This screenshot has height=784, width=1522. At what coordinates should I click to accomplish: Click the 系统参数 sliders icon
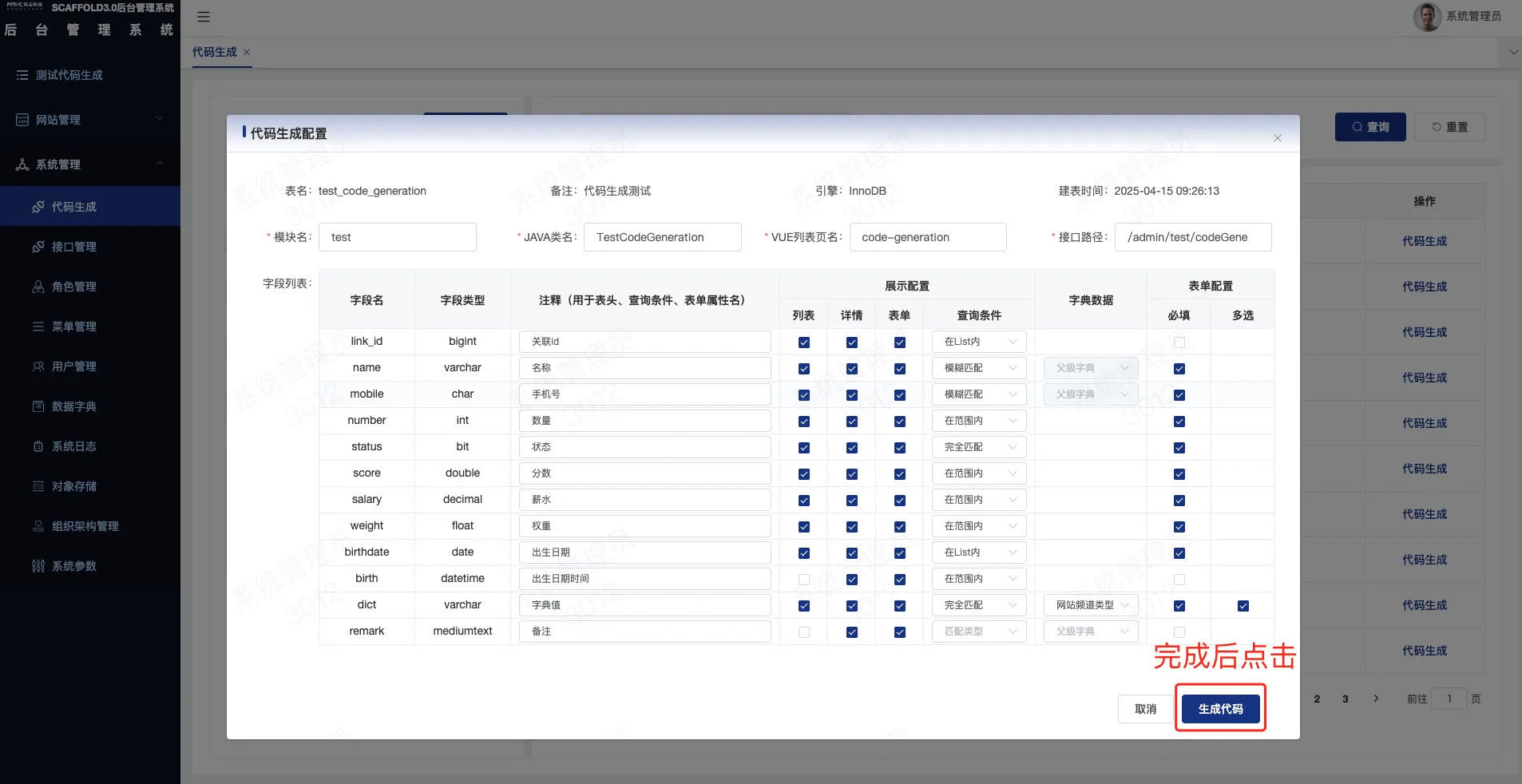click(x=38, y=566)
